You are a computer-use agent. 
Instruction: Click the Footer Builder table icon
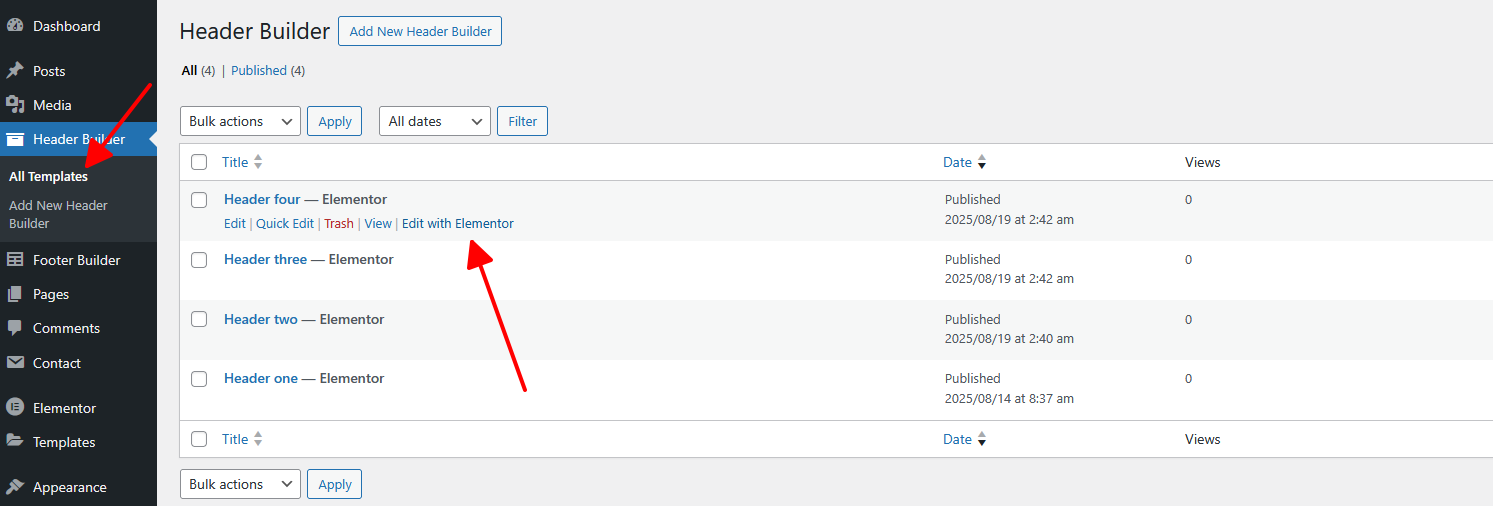15,260
